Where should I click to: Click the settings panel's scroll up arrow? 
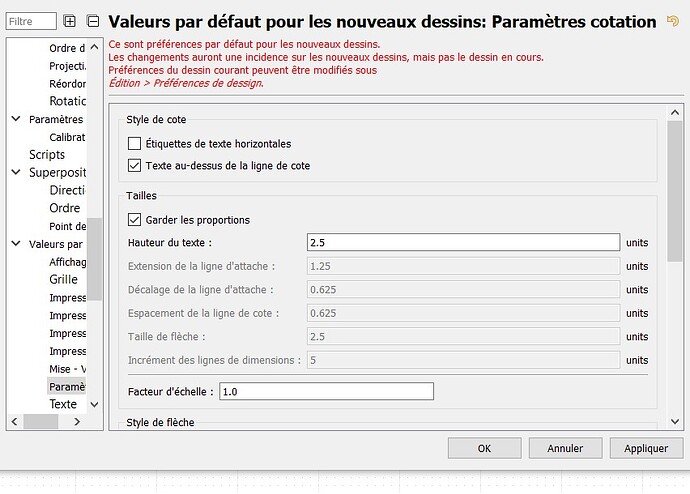pyautogui.click(x=676, y=109)
